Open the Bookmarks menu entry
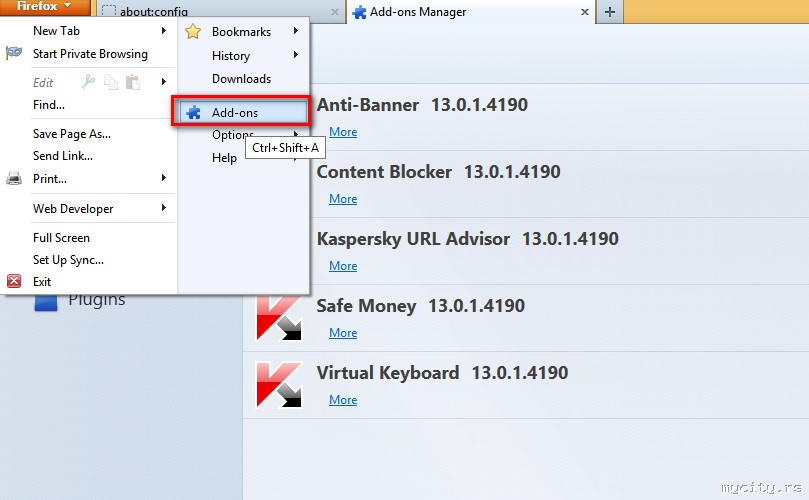This screenshot has height=500, width=809. click(241, 32)
